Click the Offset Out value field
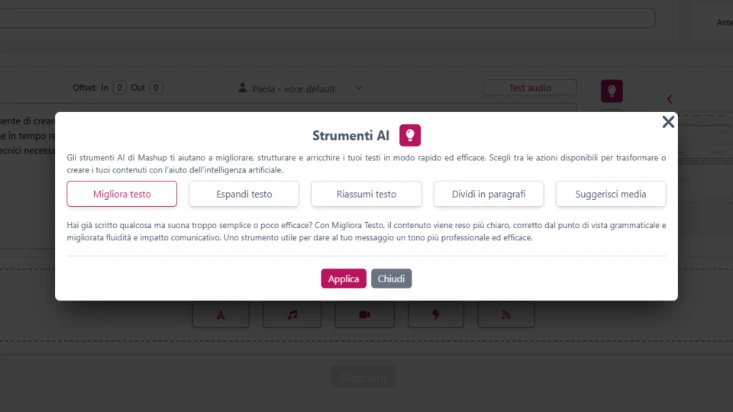The height and width of the screenshot is (412, 733). [x=156, y=88]
